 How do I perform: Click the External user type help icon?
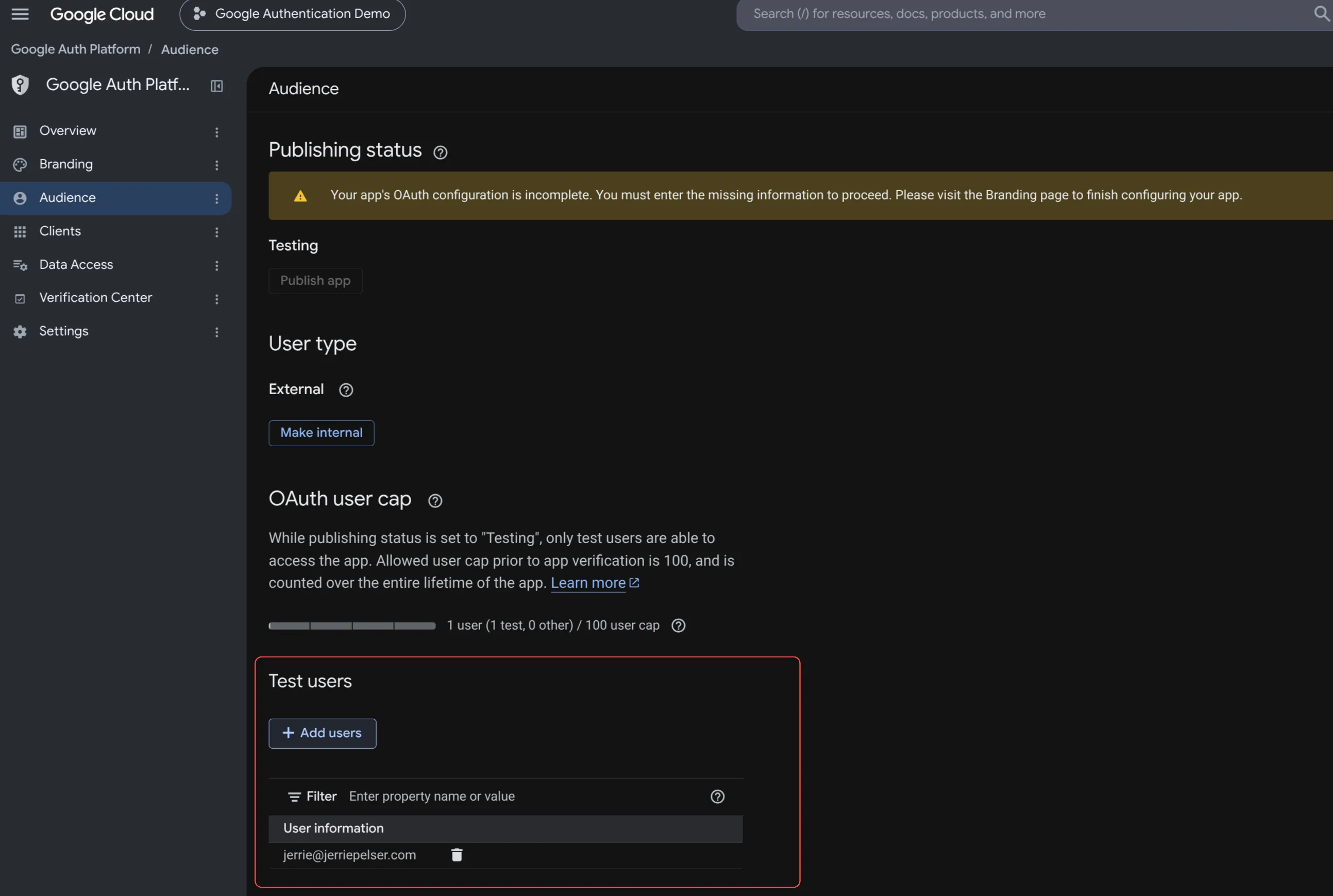pyautogui.click(x=346, y=390)
